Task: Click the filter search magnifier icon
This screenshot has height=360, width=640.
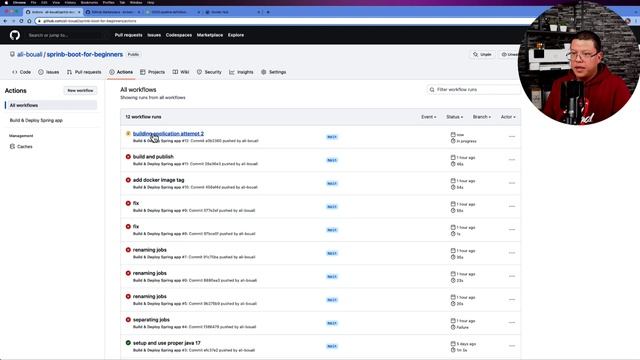Action: [x=432, y=89]
